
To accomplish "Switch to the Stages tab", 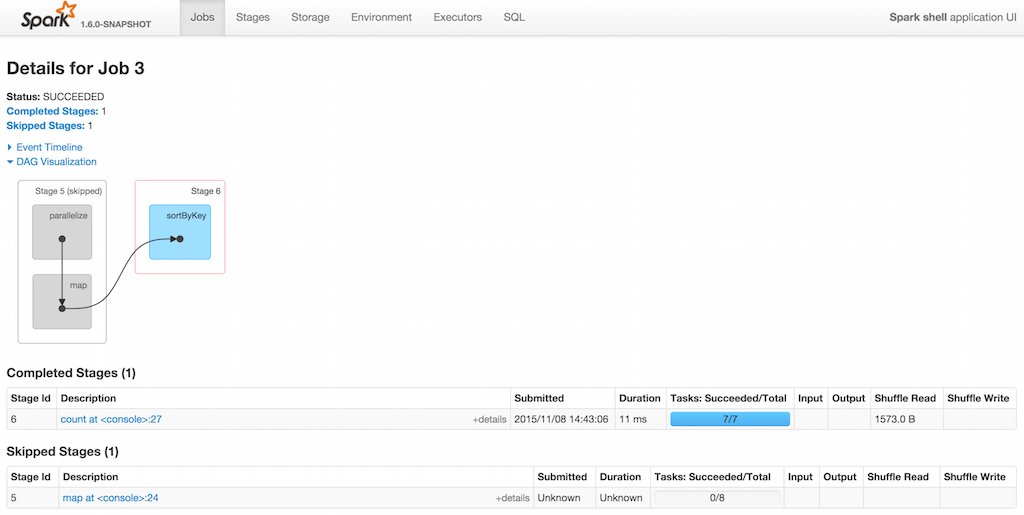I will [x=253, y=17].
